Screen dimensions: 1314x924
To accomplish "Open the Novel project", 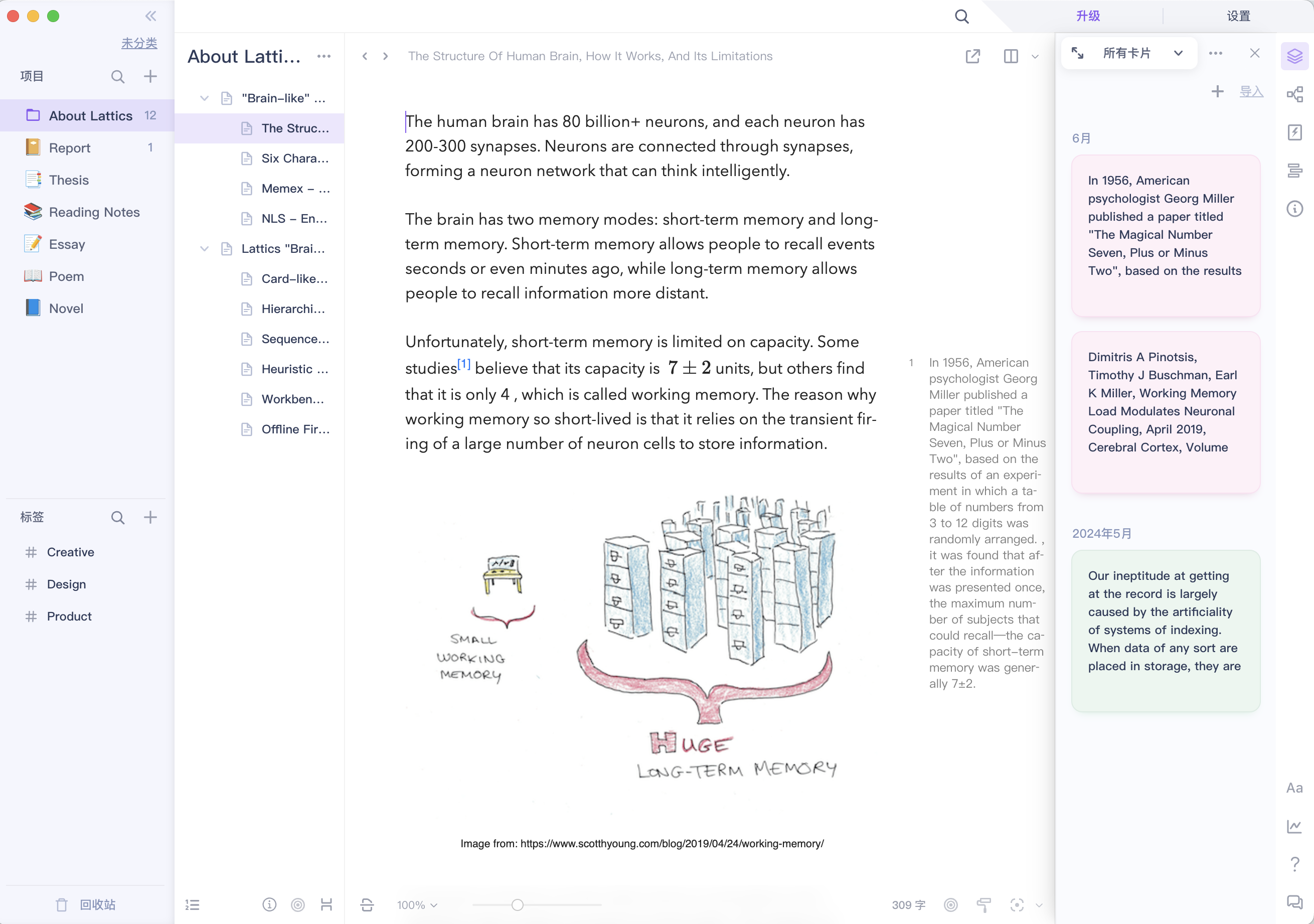I will pyautogui.click(x=87, y=308).
